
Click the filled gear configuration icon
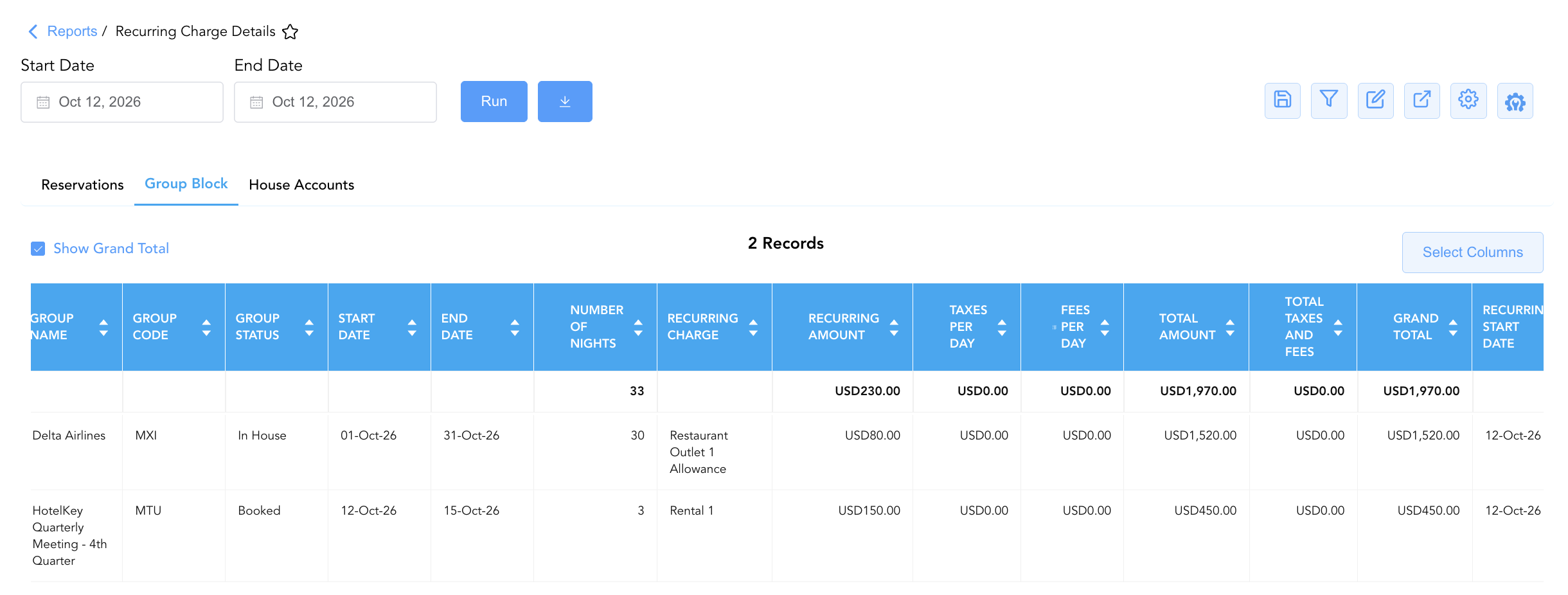[1515, 101]
